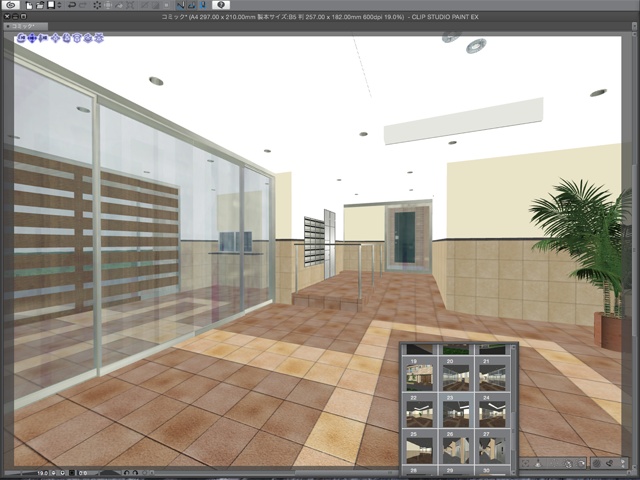The image size is (640, 480).
Task: Click the fill bucket toolbar icon
Action: pos(119,5)
